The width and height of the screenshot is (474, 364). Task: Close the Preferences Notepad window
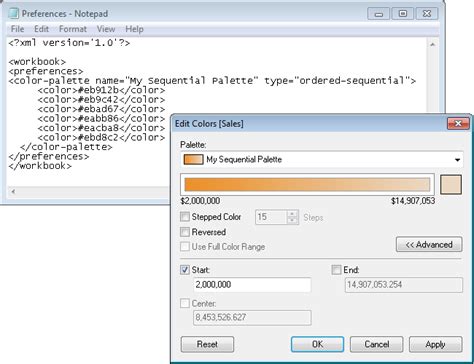click(427, 14)
